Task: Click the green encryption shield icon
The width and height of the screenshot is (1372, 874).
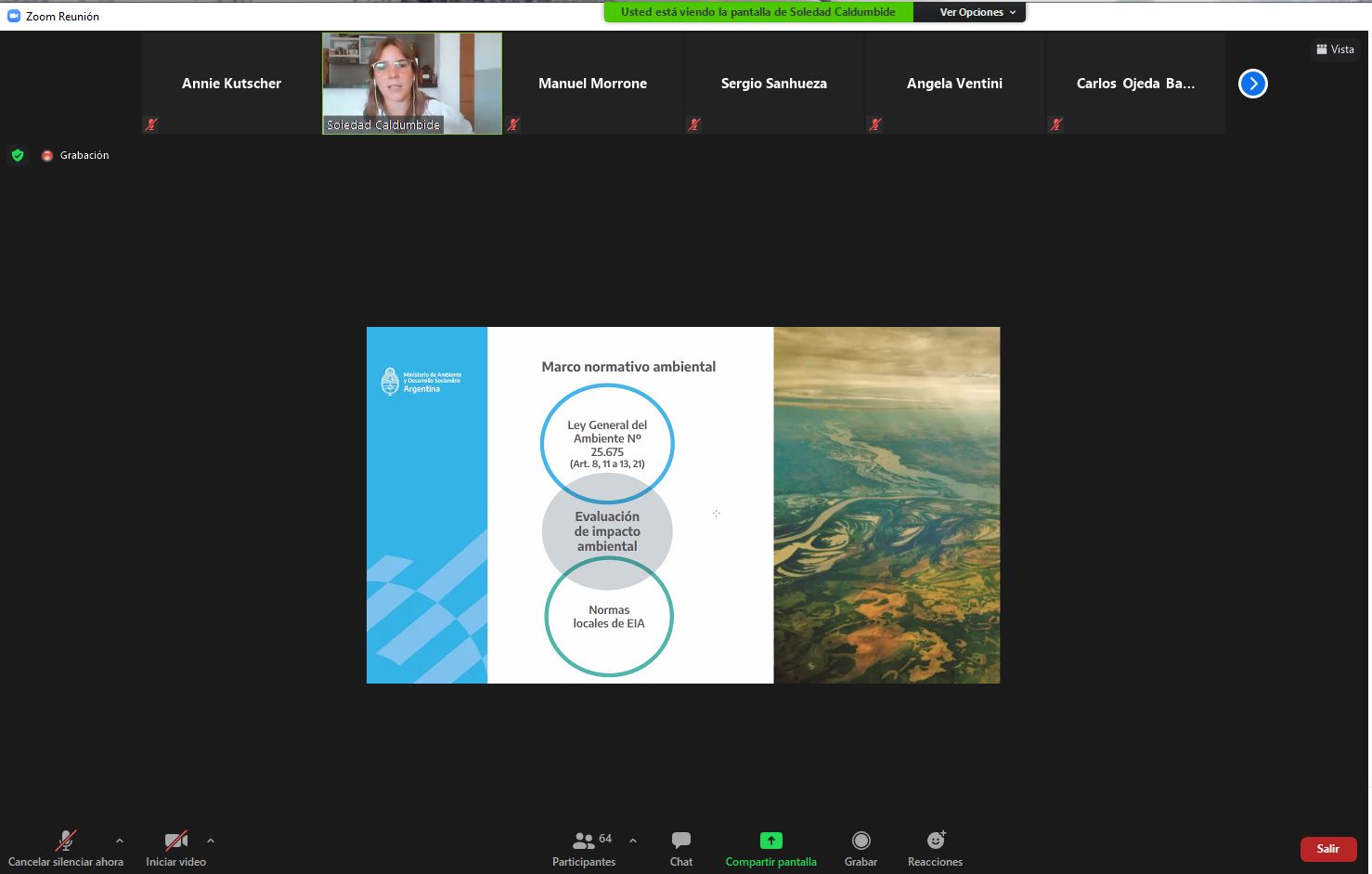Action: point(18,155)
